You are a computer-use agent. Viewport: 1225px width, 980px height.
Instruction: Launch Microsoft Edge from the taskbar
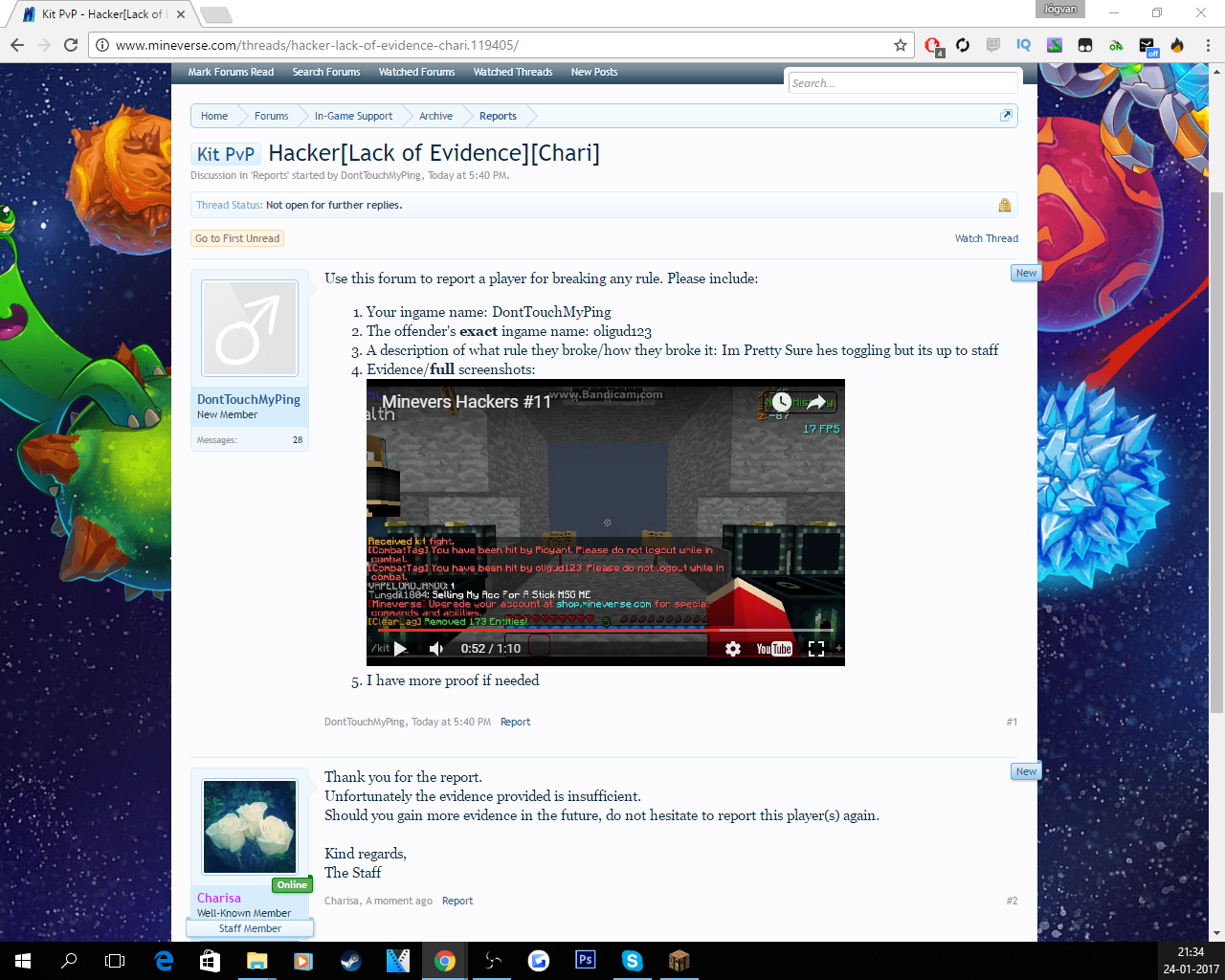[x=164, y=961]
